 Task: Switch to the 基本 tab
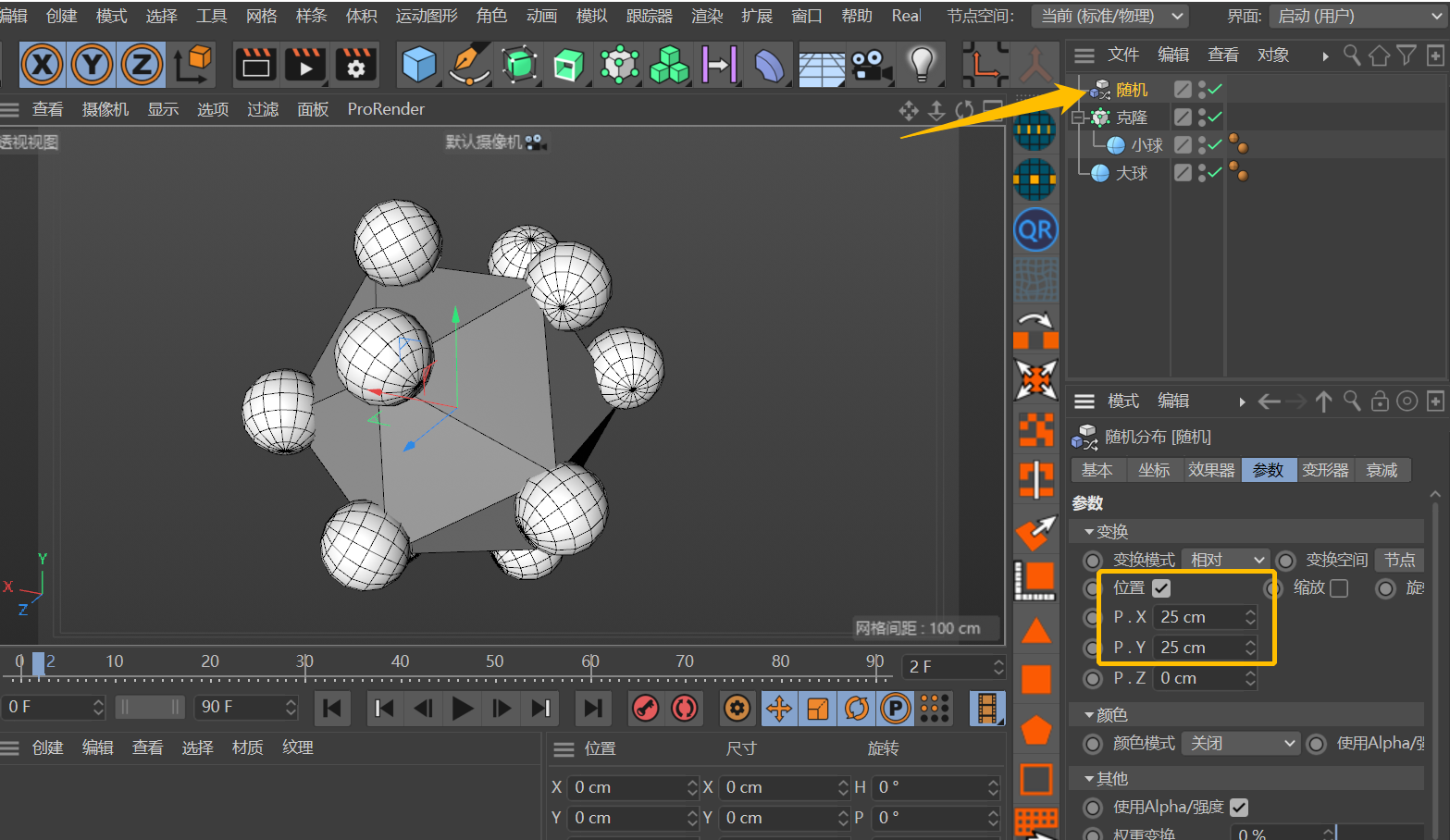(x=1097, y=470)
